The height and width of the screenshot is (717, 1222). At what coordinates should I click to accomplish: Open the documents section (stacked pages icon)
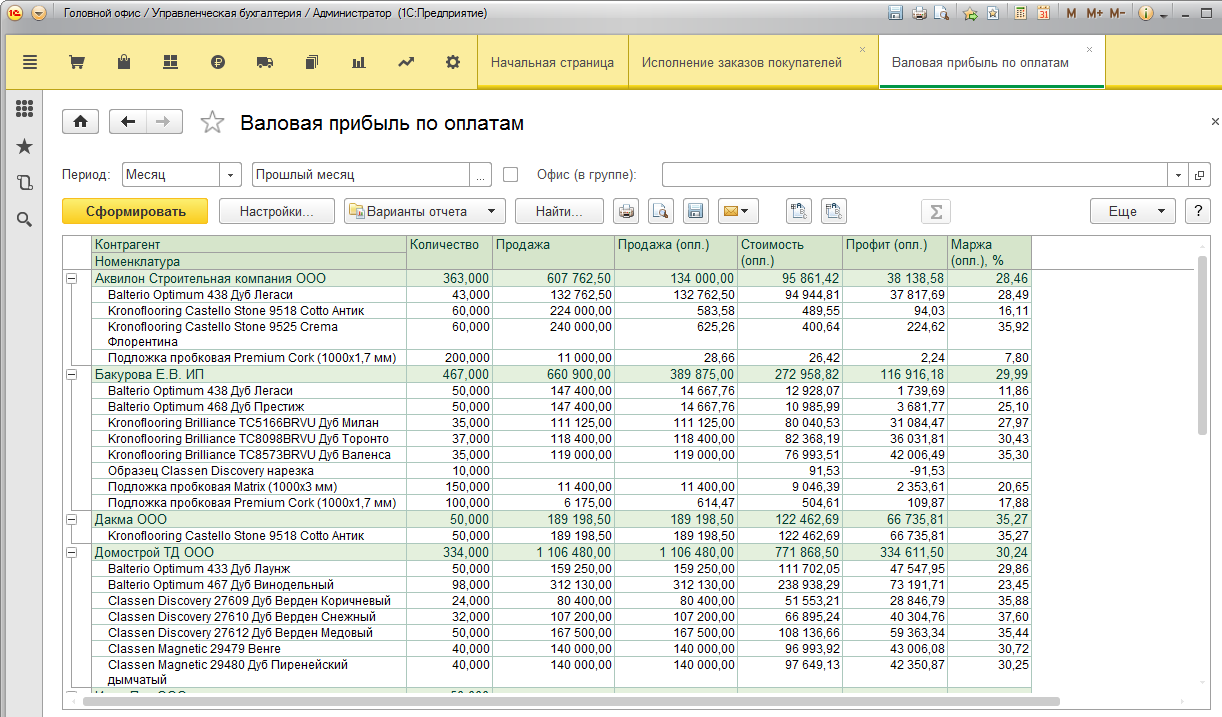(311, 62)
